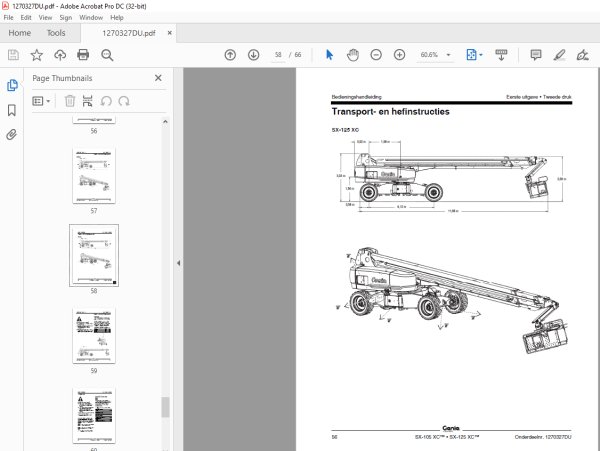Close the Page Thumbnails panel
Viewport: 600px width, 451px height.
click(x=158, y=78)
